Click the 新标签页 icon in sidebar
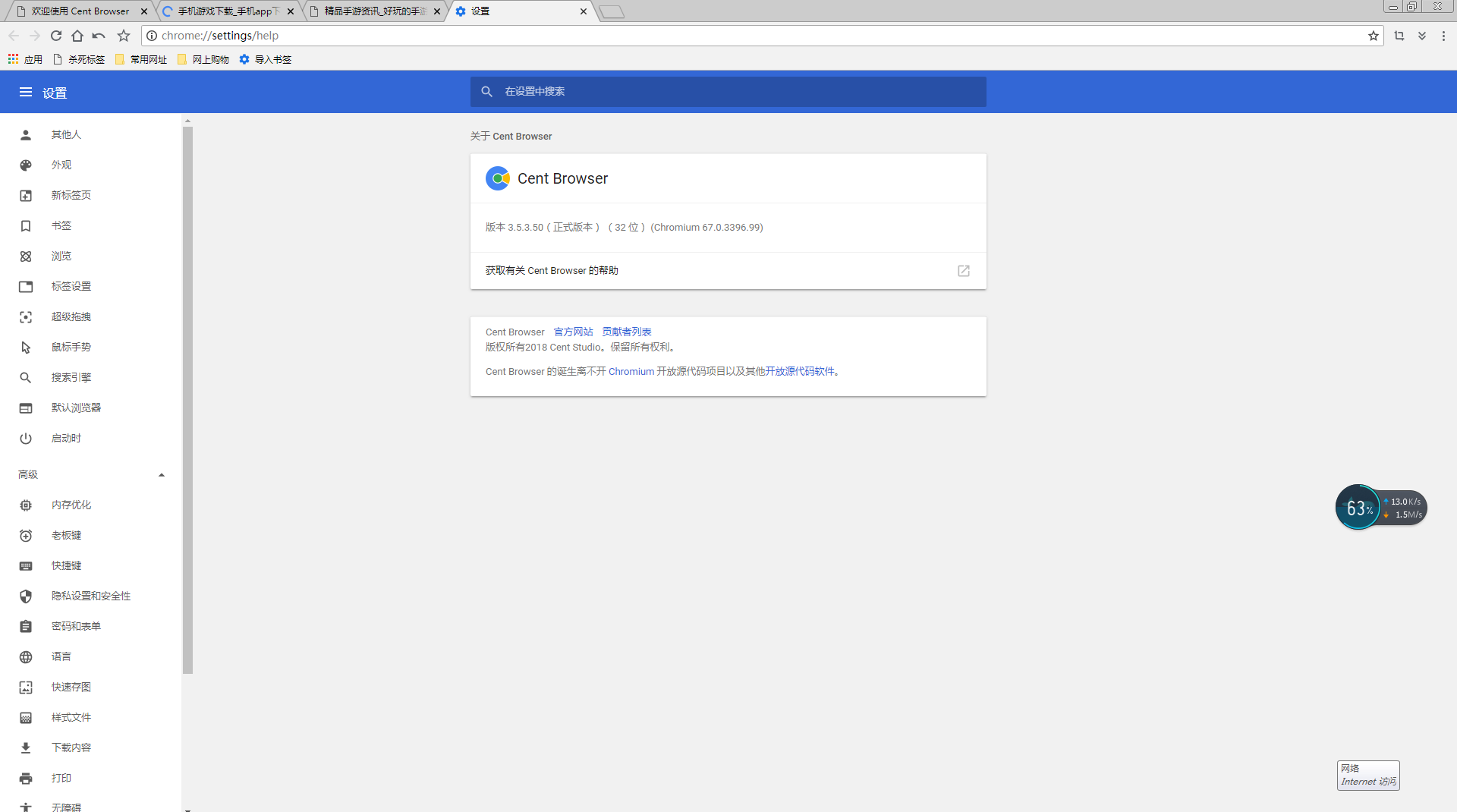Screen dimensions: 1457x812 point(26,195)
